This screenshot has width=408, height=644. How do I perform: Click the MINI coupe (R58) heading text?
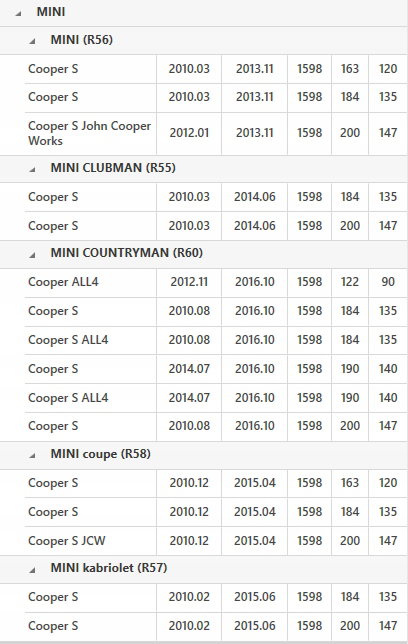[x=101, y=454]
